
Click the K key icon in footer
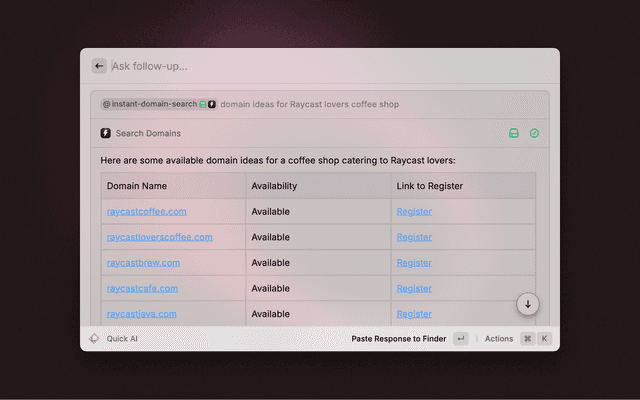(x=545, y=339)
